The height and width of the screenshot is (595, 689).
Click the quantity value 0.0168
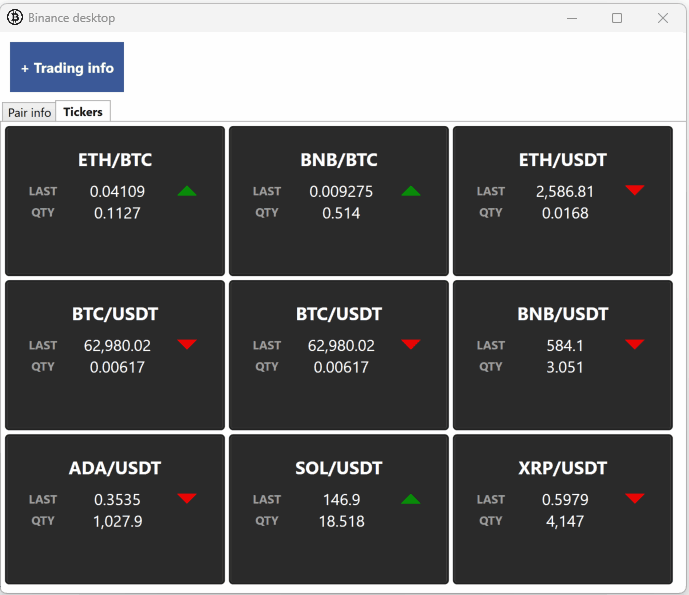[x=565, y=213]
